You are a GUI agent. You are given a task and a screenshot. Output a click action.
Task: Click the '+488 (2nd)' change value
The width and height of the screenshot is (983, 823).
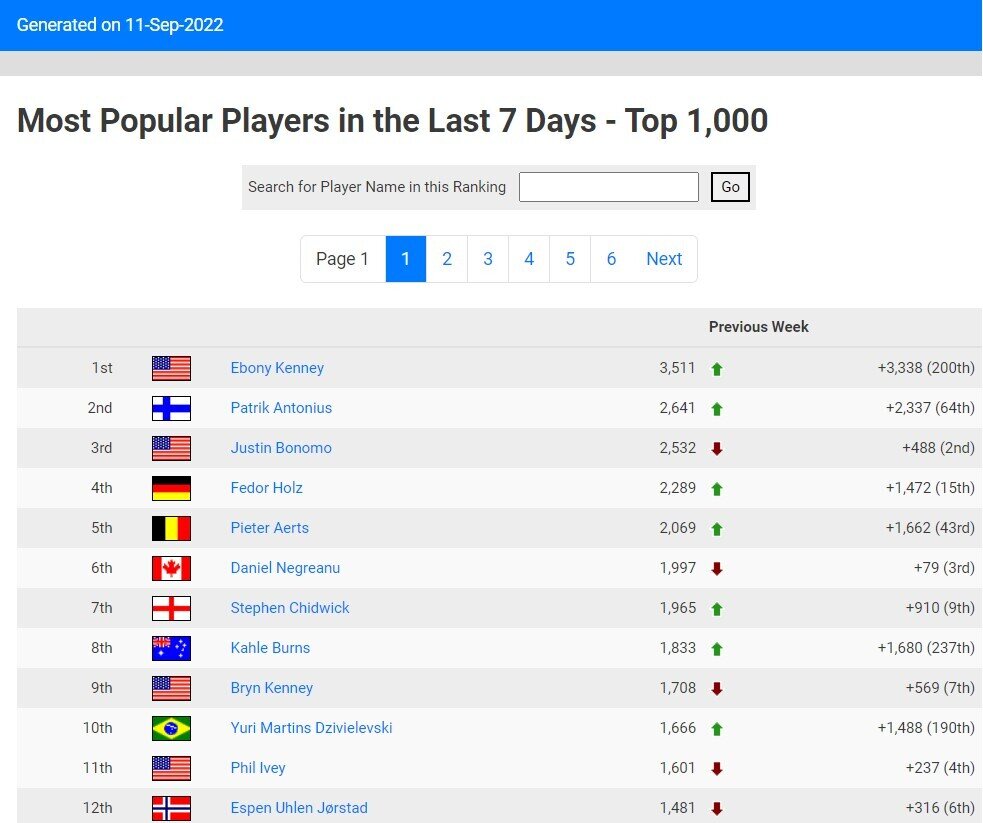click(938, 448)
